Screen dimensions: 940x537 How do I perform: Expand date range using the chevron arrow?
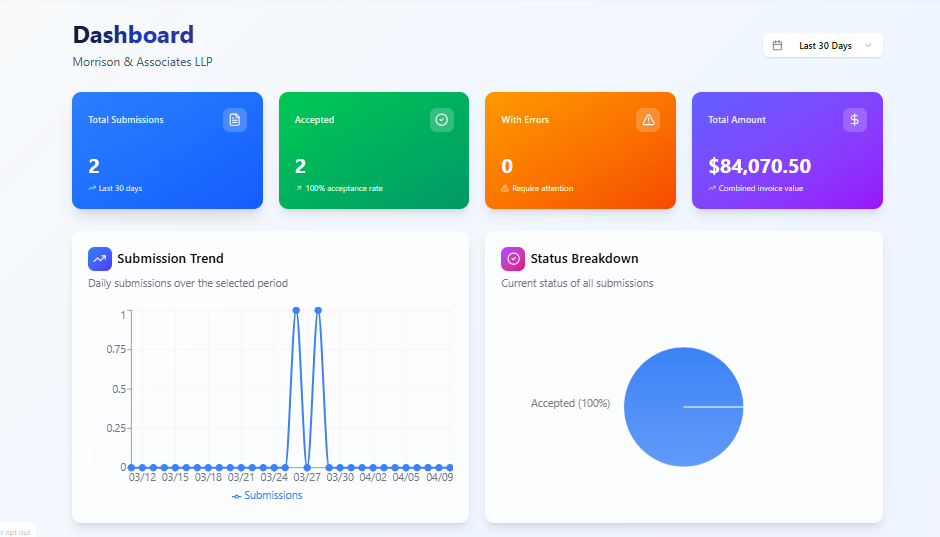point(868,46)
